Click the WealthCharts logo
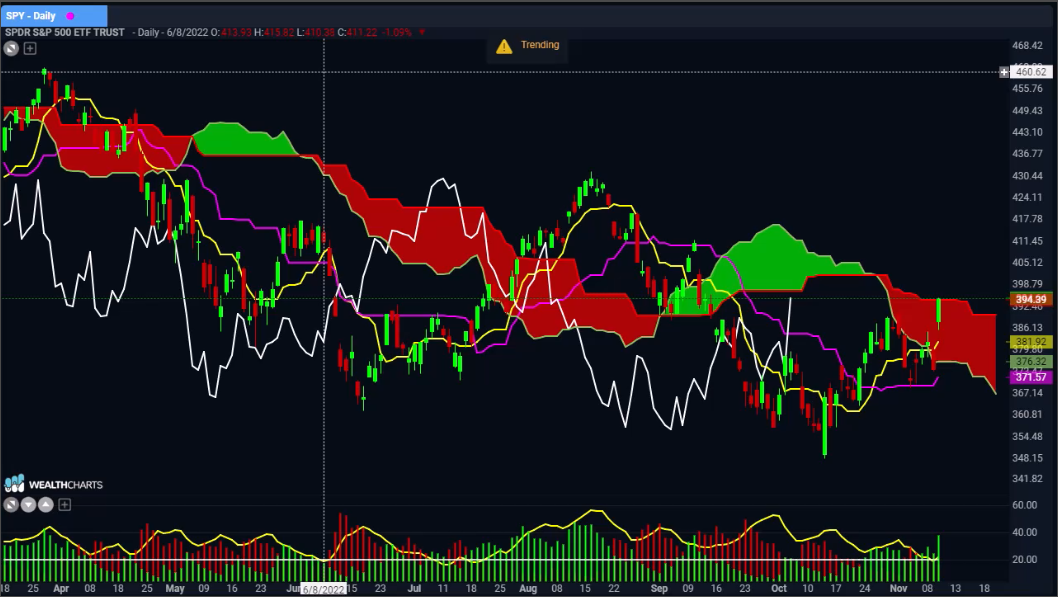This screenshot has width=1058, height=597. tap(53, 484)
